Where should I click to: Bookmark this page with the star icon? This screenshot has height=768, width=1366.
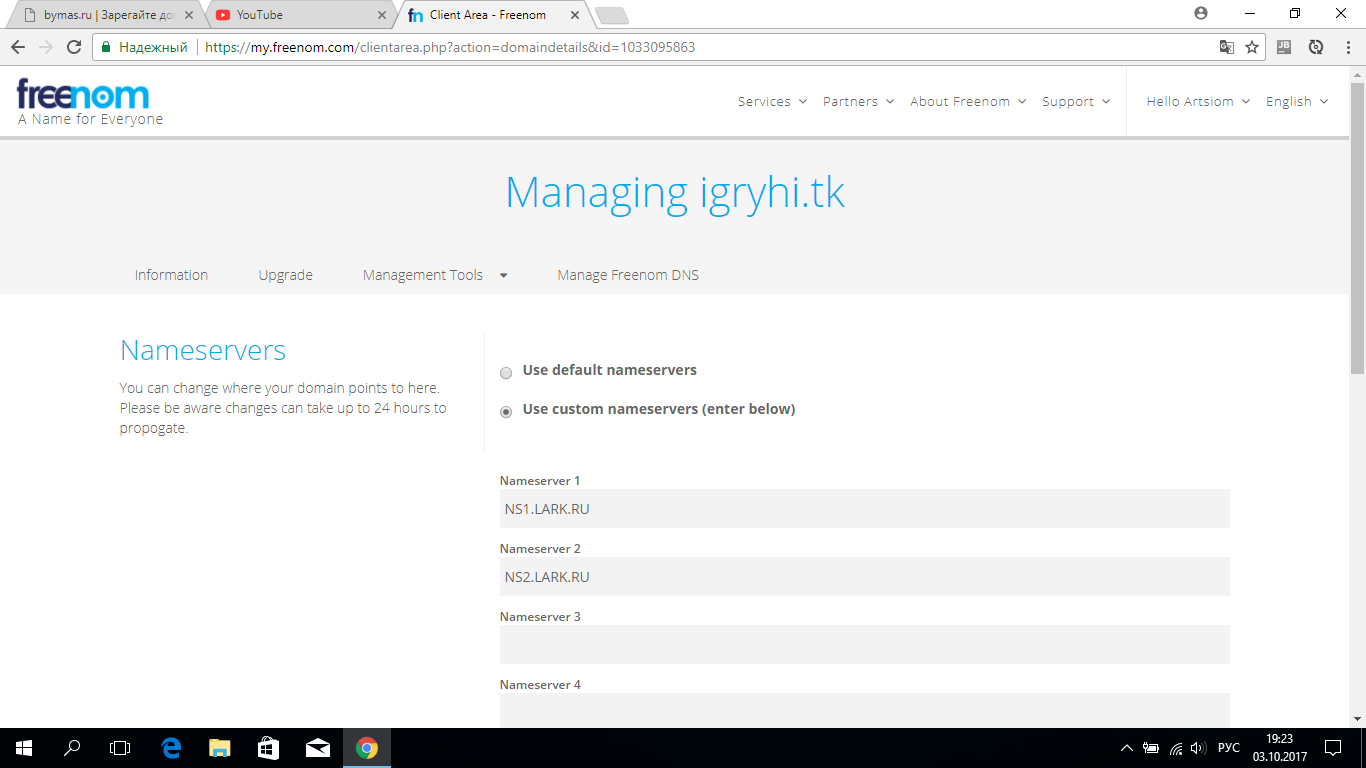(1251, 47)
